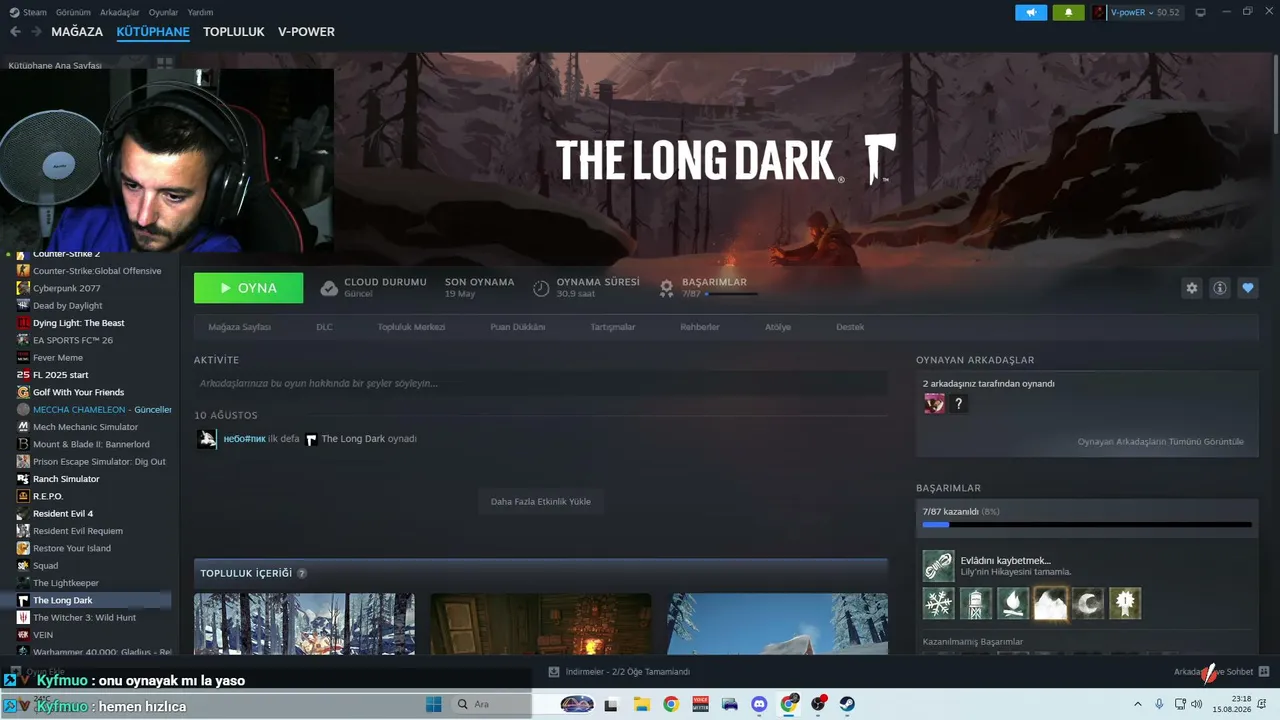Click Oynayan Arkadaşların Tümünü Görüntüle link
1280x720 pixels.
pos(1160,442)
